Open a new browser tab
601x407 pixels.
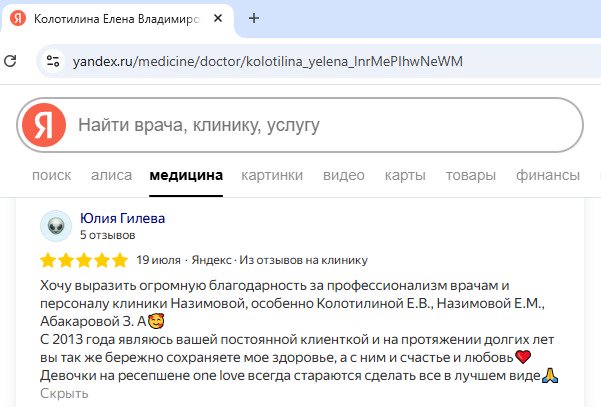(254, 19)
